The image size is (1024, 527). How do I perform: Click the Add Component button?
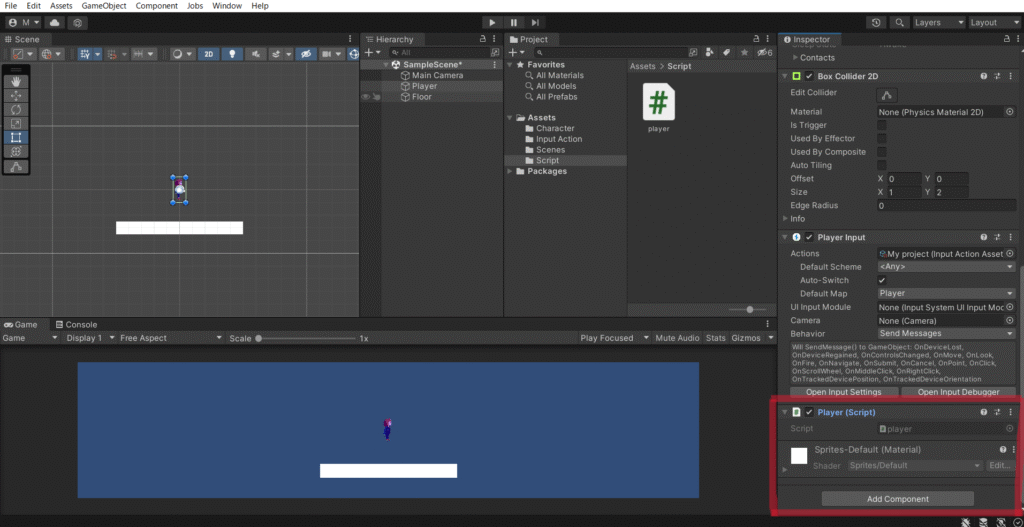point(897,498)
